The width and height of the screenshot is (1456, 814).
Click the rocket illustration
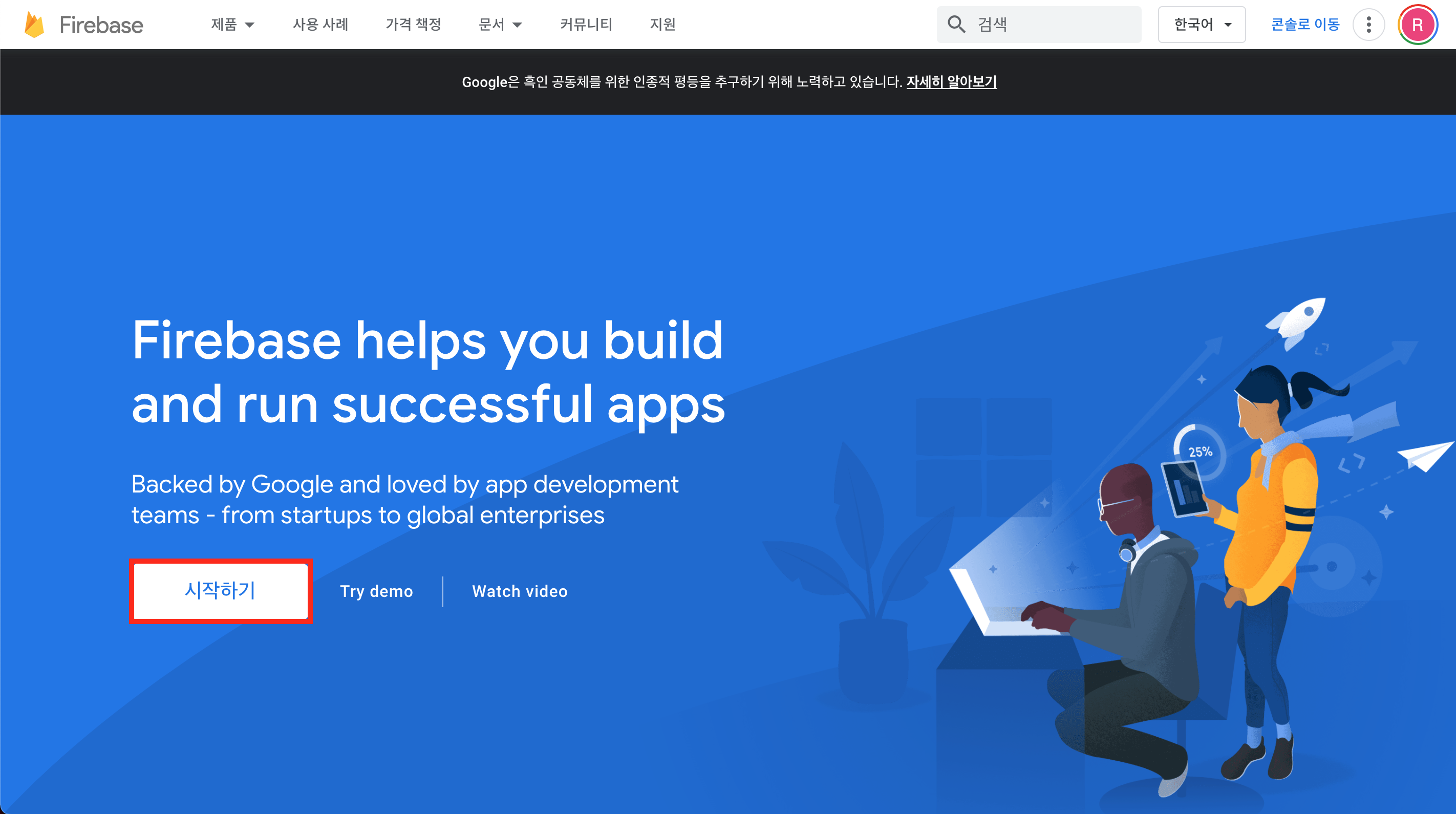point(1299,321)
